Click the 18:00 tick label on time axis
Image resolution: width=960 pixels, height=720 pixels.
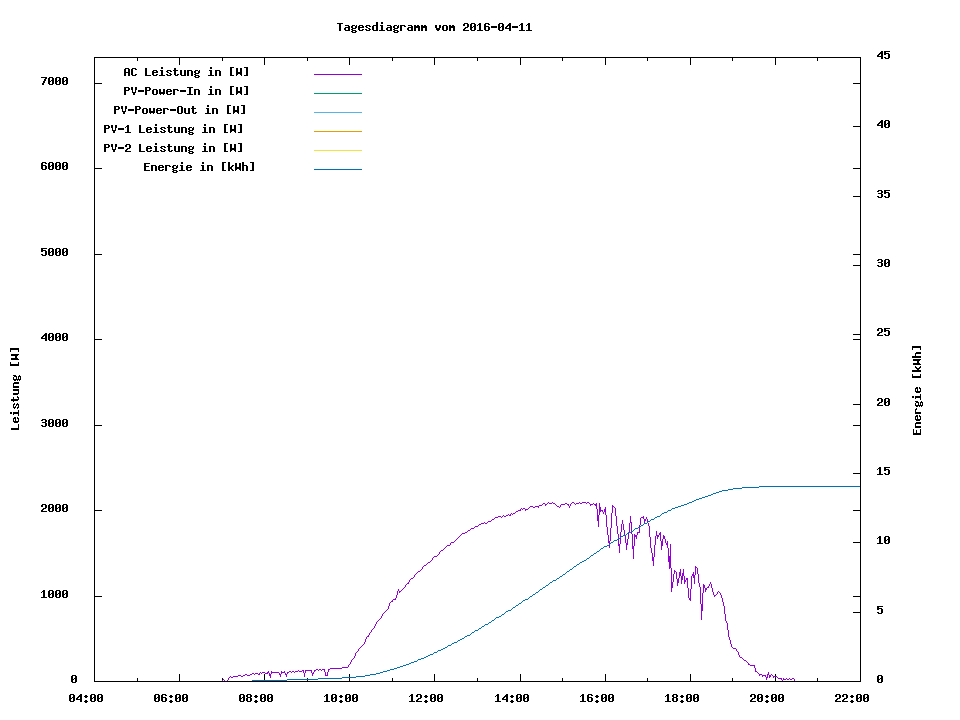(682, 698)
